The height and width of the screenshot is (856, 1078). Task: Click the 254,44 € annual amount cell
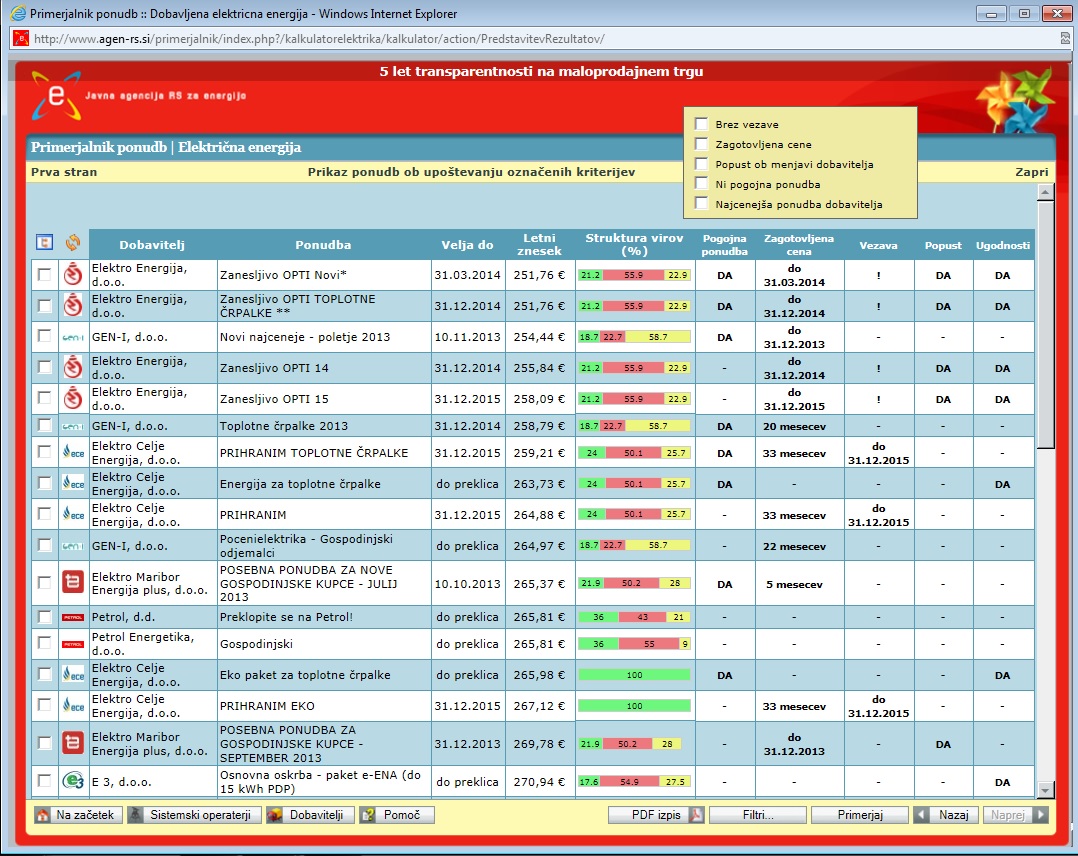point(539,337)
